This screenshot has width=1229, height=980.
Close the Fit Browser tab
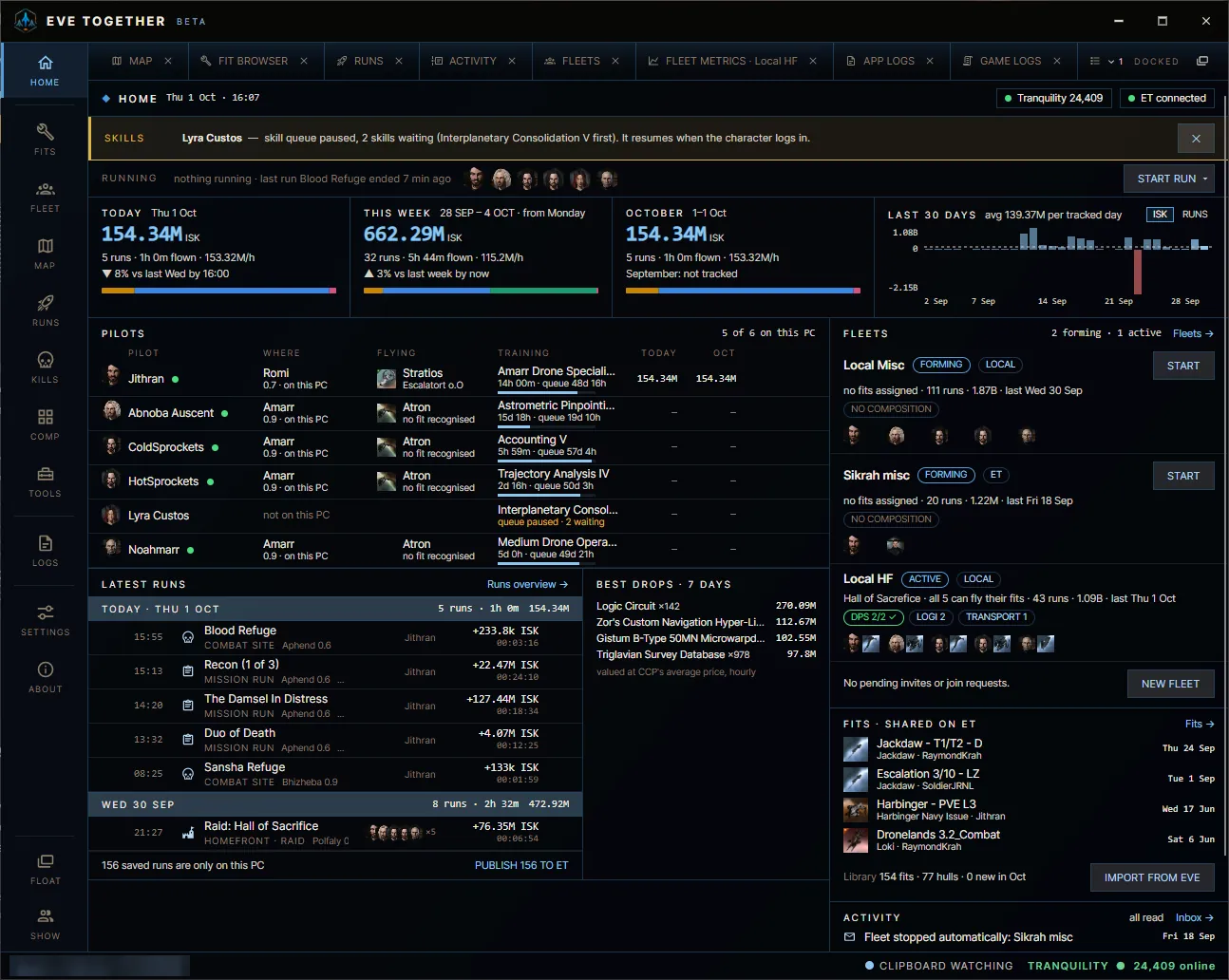(x=304, y=61)
